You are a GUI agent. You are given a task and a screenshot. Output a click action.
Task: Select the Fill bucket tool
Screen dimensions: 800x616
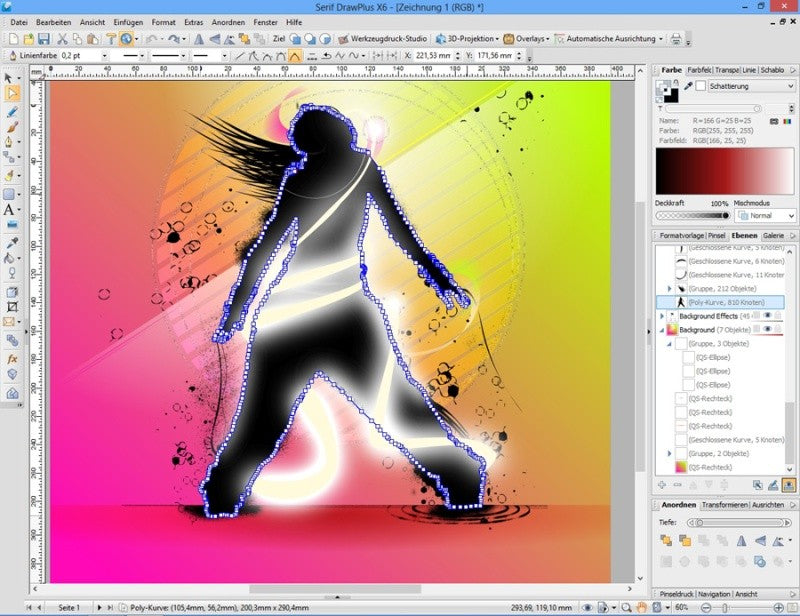point(9,258)
